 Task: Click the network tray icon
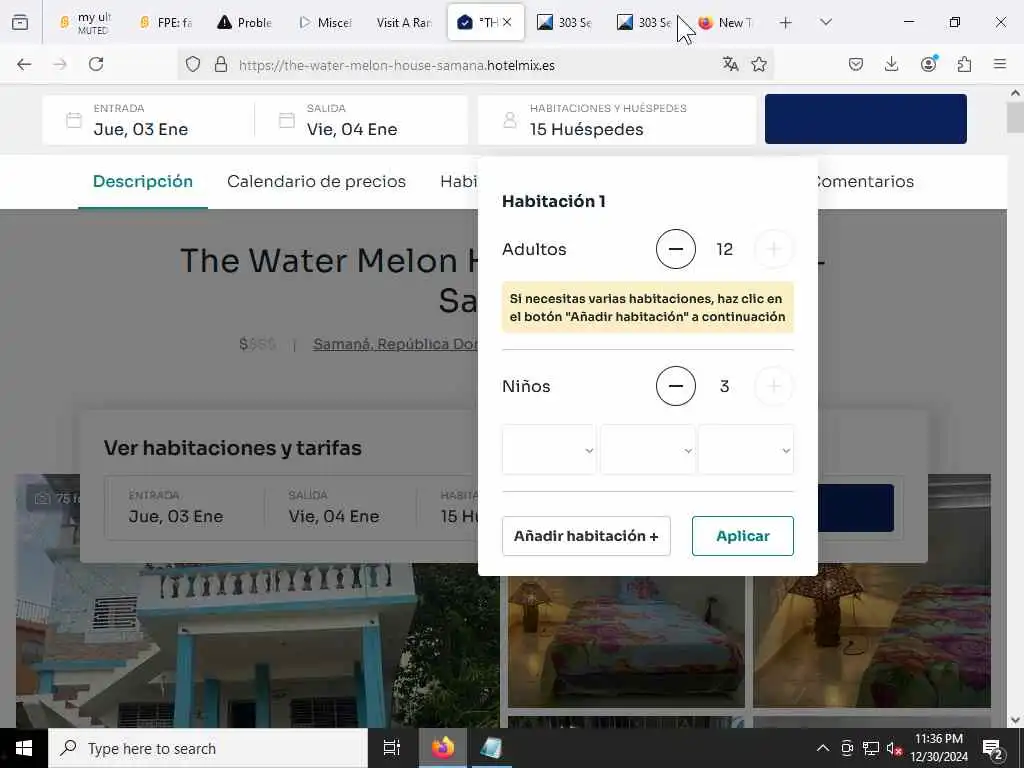(x=871, y=748)
